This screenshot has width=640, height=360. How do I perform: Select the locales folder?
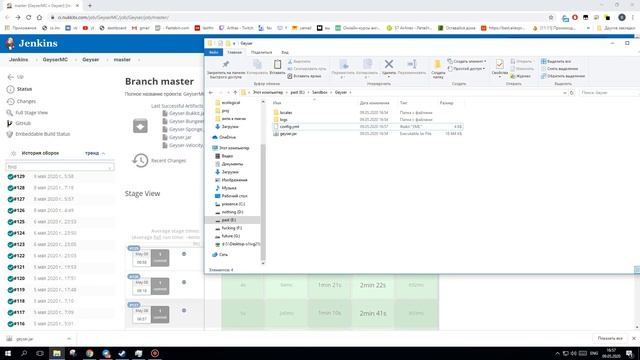[x=286, y=112]
